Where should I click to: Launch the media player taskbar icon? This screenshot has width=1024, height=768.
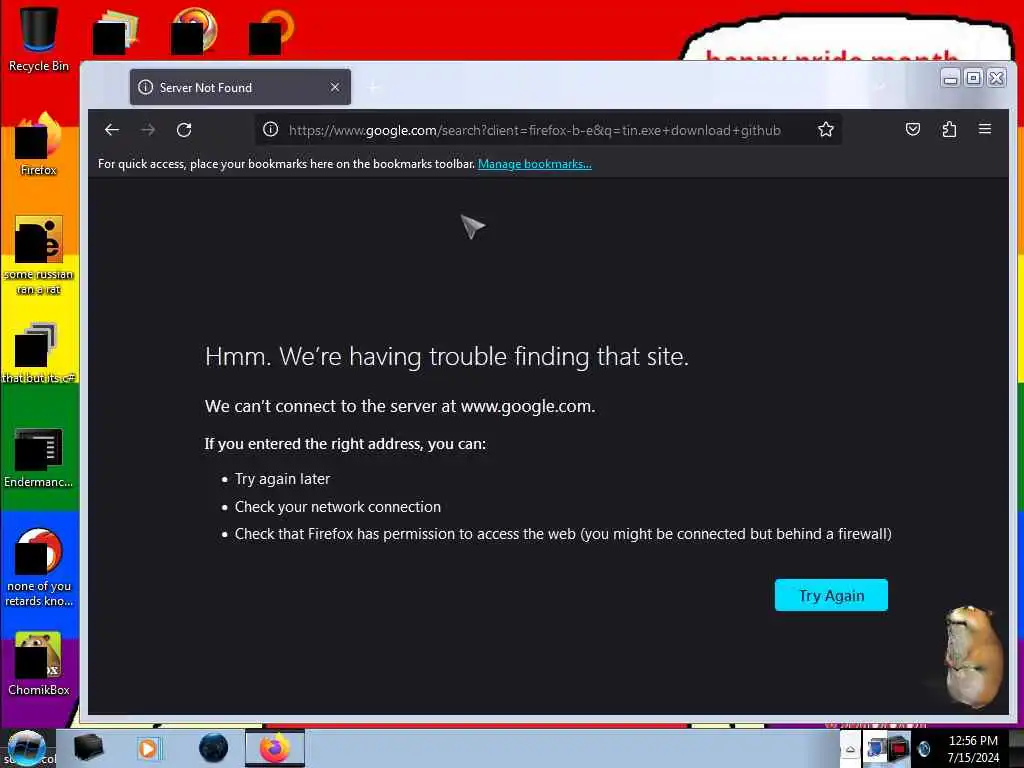[x=148, y=748]
